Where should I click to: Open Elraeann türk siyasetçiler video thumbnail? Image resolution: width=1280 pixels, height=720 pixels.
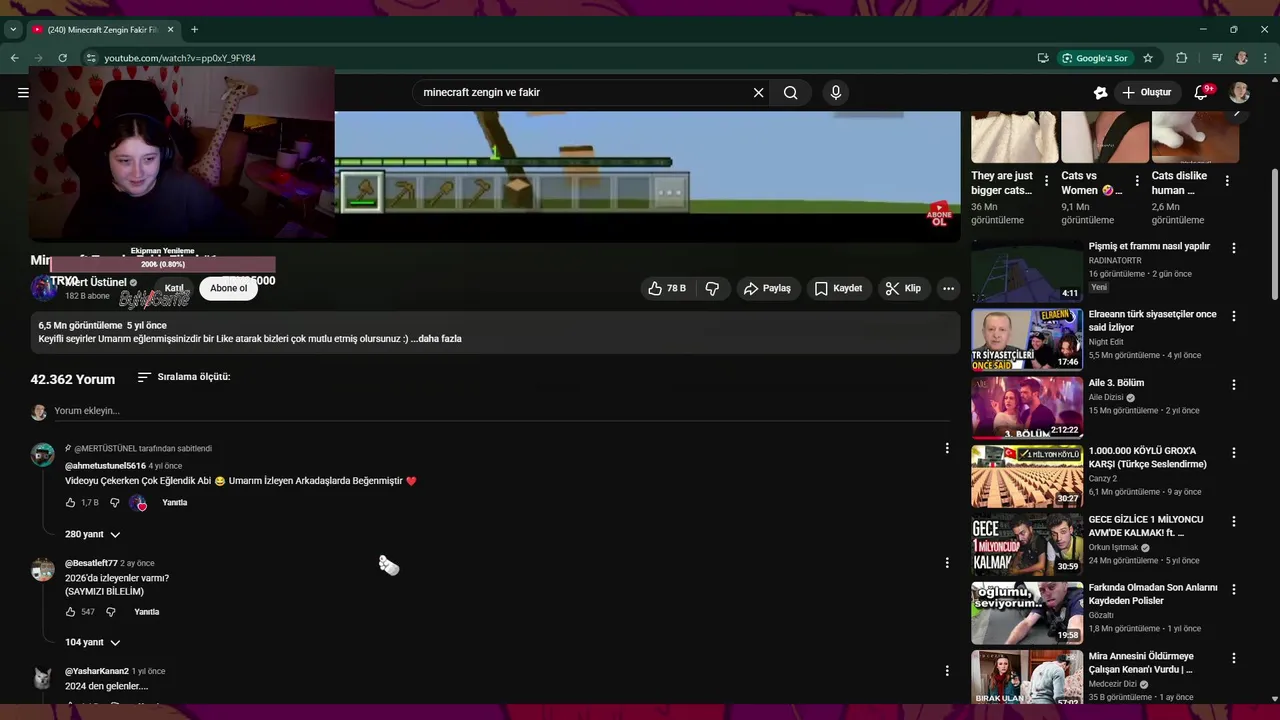[x=1027, y=340]
